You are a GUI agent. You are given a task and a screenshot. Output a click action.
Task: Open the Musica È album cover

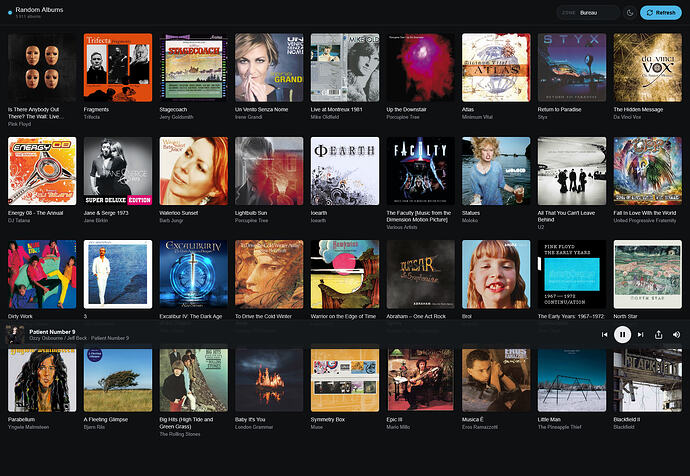point(496,380)
